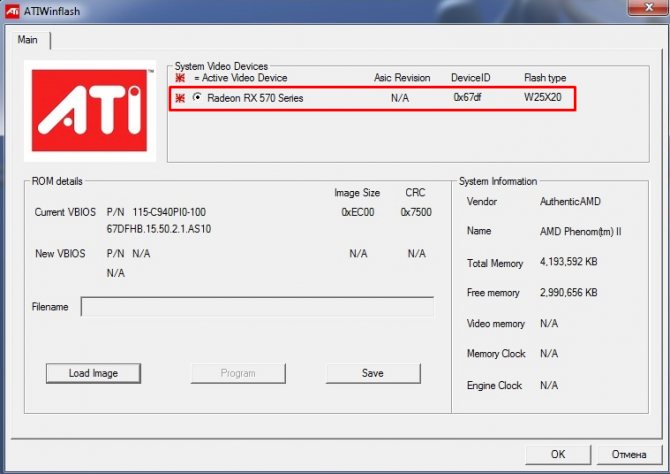Click the greyed-out Program button
This screenshot has height=474, width=670.
click(238, 373)
